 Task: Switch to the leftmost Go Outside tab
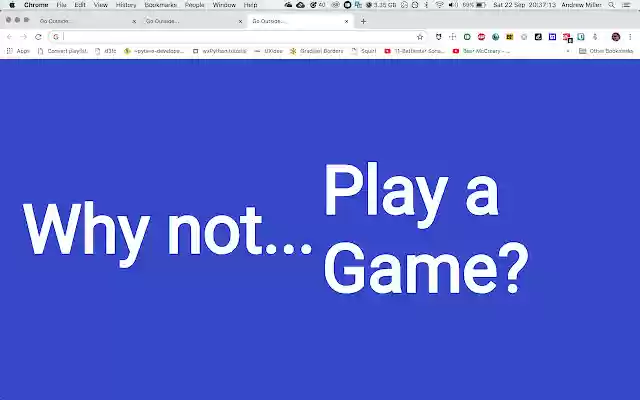pyautogui.click(x=87, y=21)
